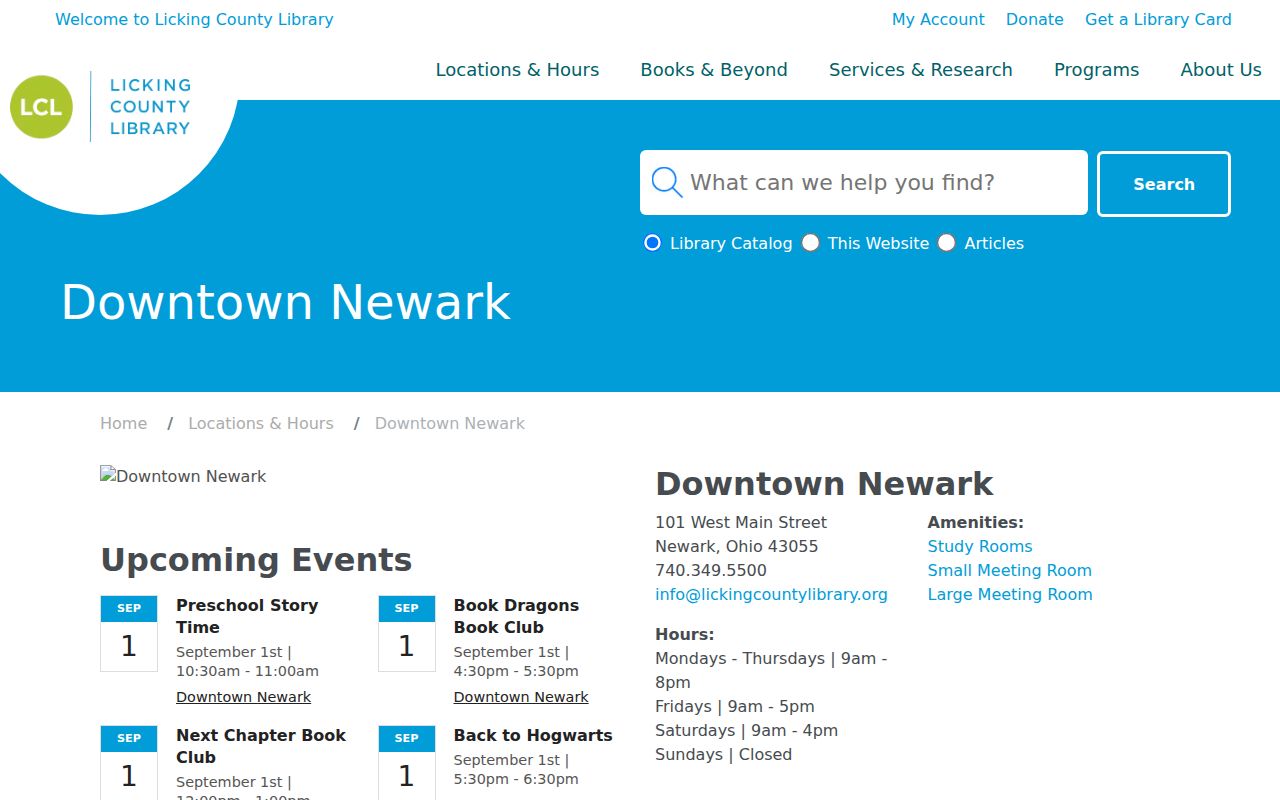
Task: Click Get a Library Card
Action: tap(1158, 19)
